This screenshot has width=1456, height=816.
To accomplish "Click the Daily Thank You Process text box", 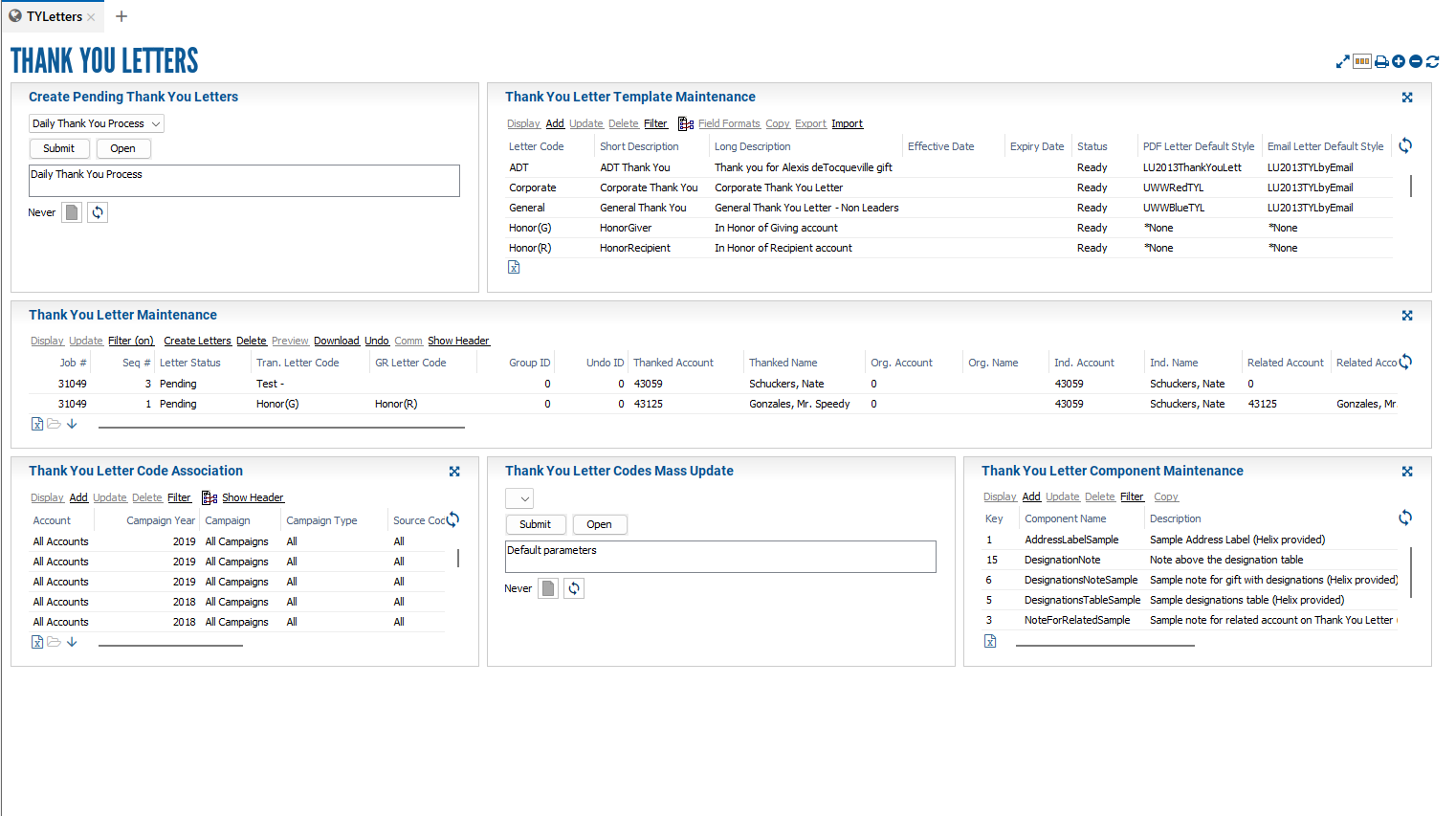I will click(245, 181).
